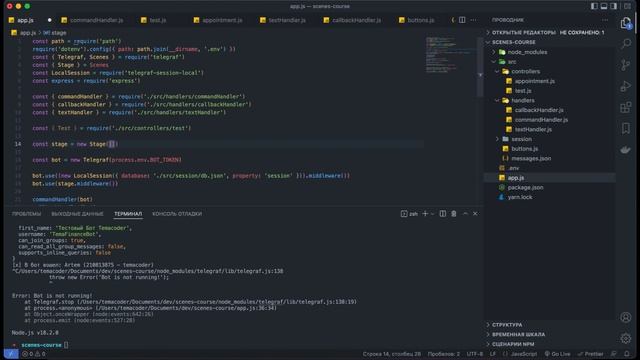Toggle primary sidebar layout button

click(x=594, y=6)
